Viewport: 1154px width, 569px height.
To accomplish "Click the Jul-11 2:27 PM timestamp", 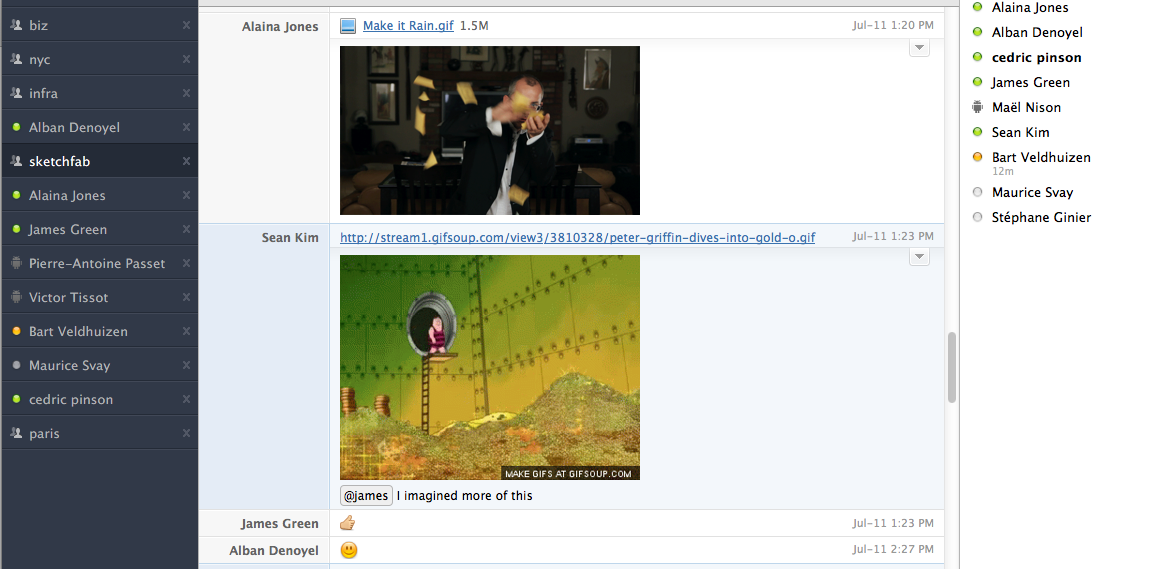I will pyautogui.click(x=893, y=549).
